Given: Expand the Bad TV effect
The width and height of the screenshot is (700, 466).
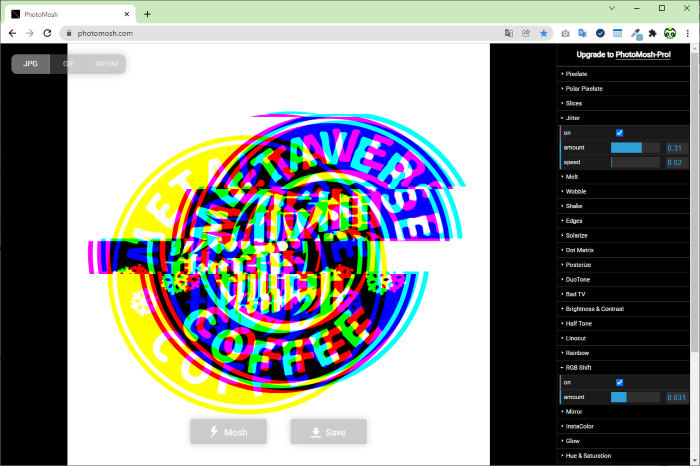Looking at the screenshot, I should coord(624,294).
